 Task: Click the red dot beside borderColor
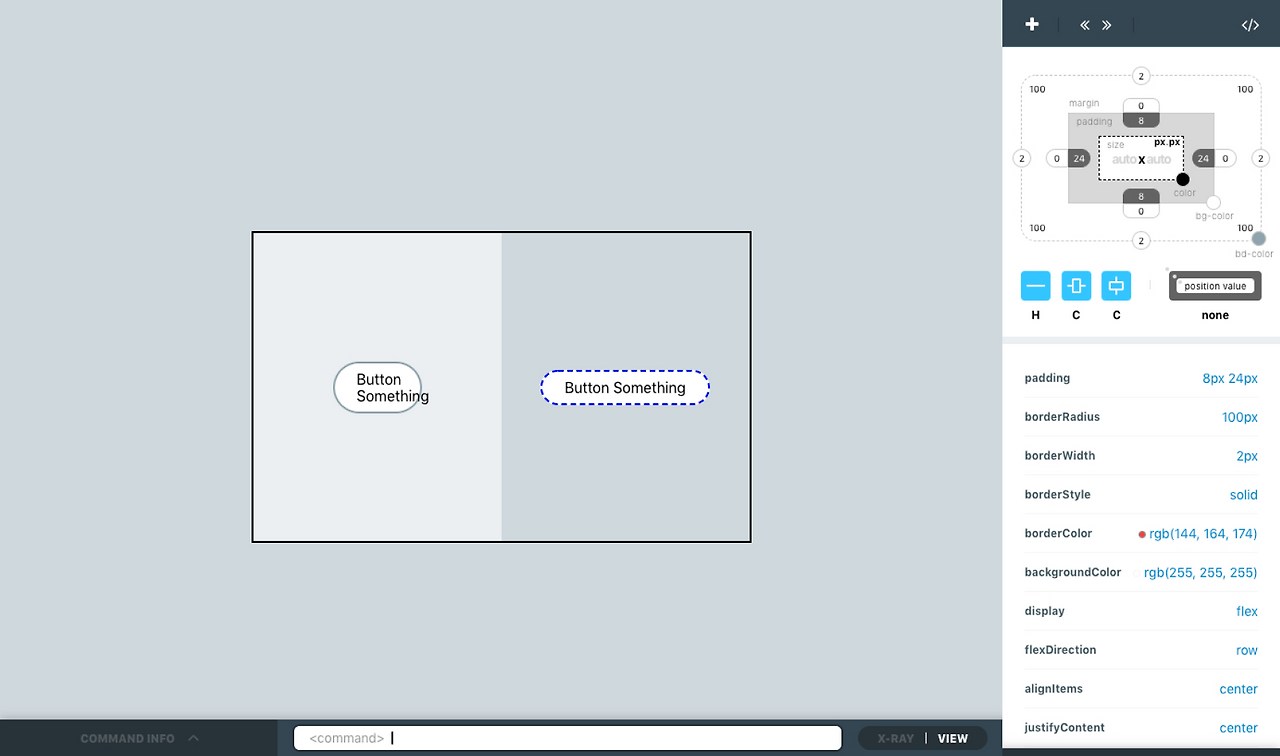coord(1141,533)
